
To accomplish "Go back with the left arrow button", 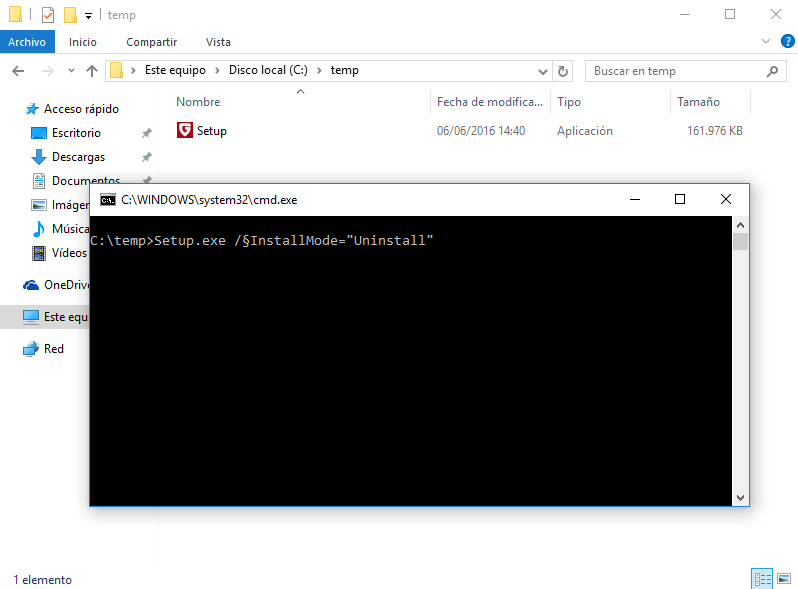I will [17, 71].
